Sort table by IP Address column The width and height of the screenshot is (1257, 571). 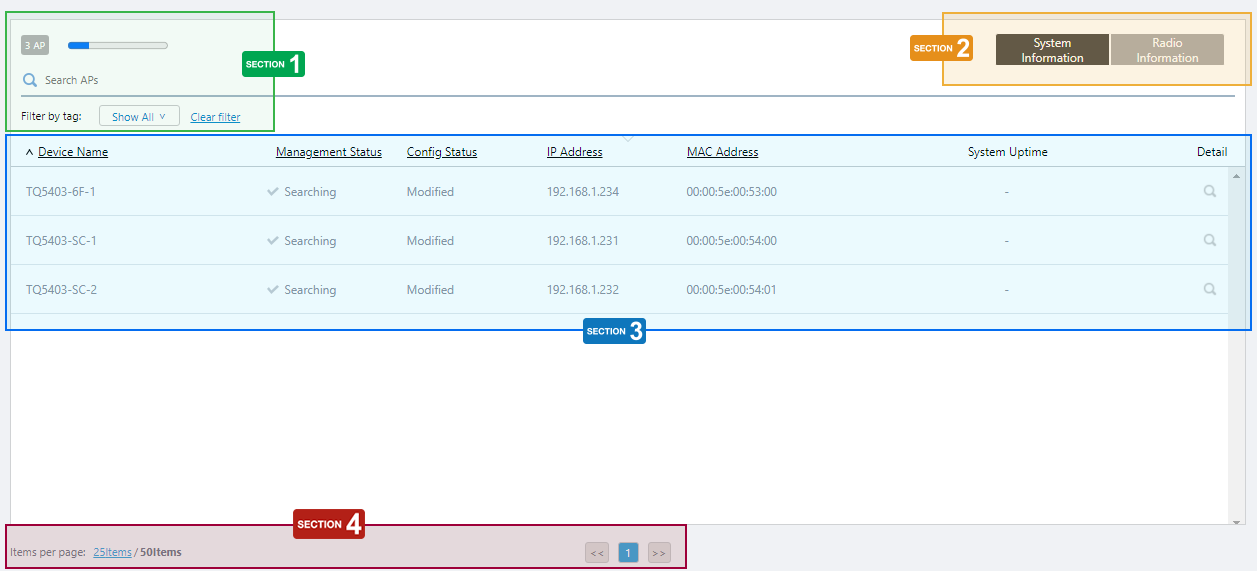point(574,152)
